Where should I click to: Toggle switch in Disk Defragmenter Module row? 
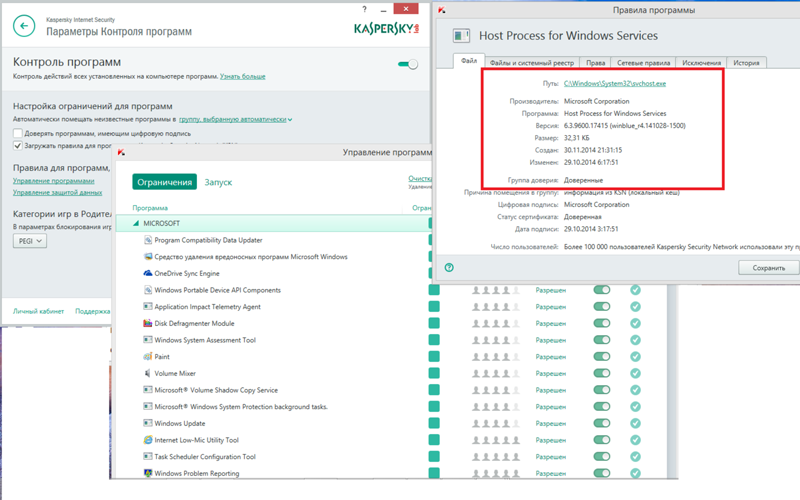602,323
